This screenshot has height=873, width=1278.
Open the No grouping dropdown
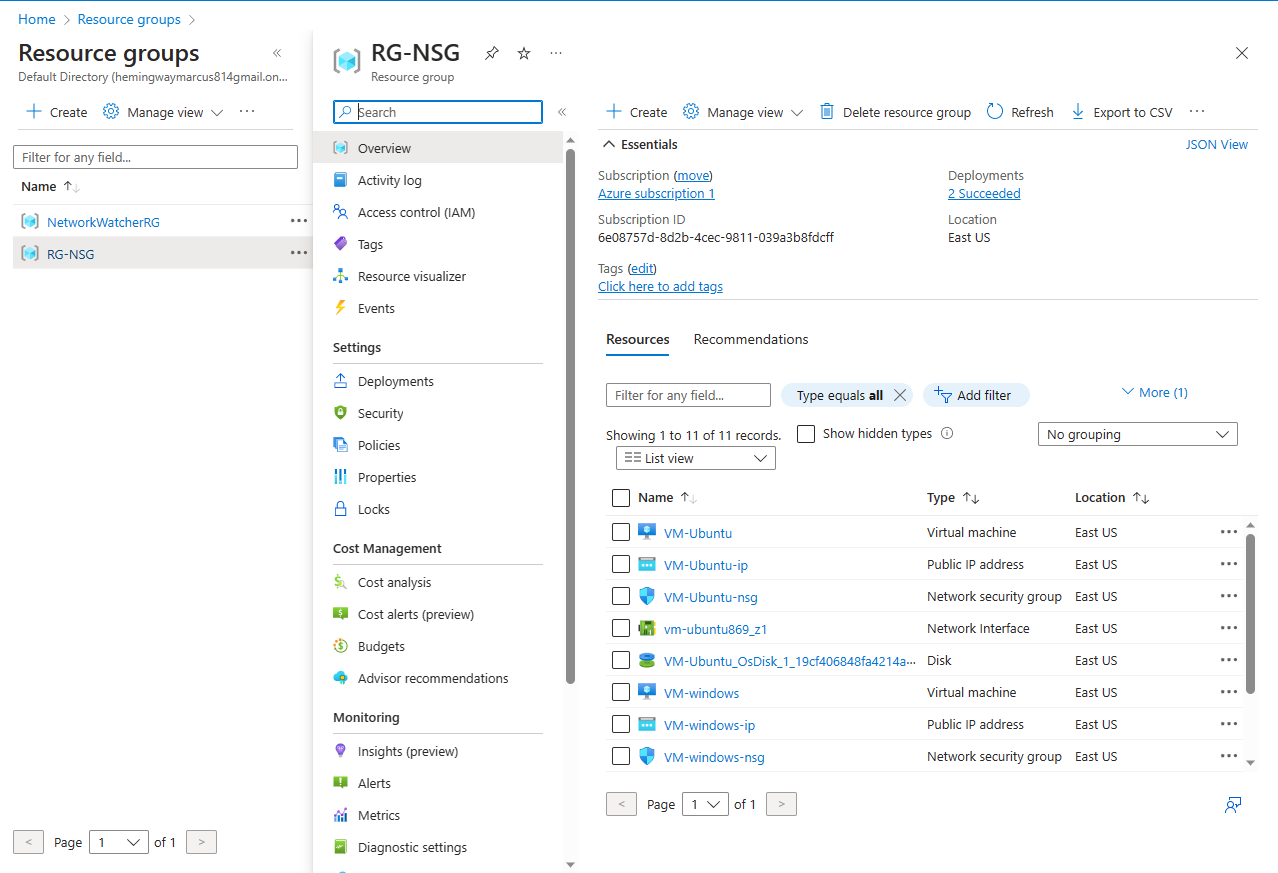coord(1137,433)
